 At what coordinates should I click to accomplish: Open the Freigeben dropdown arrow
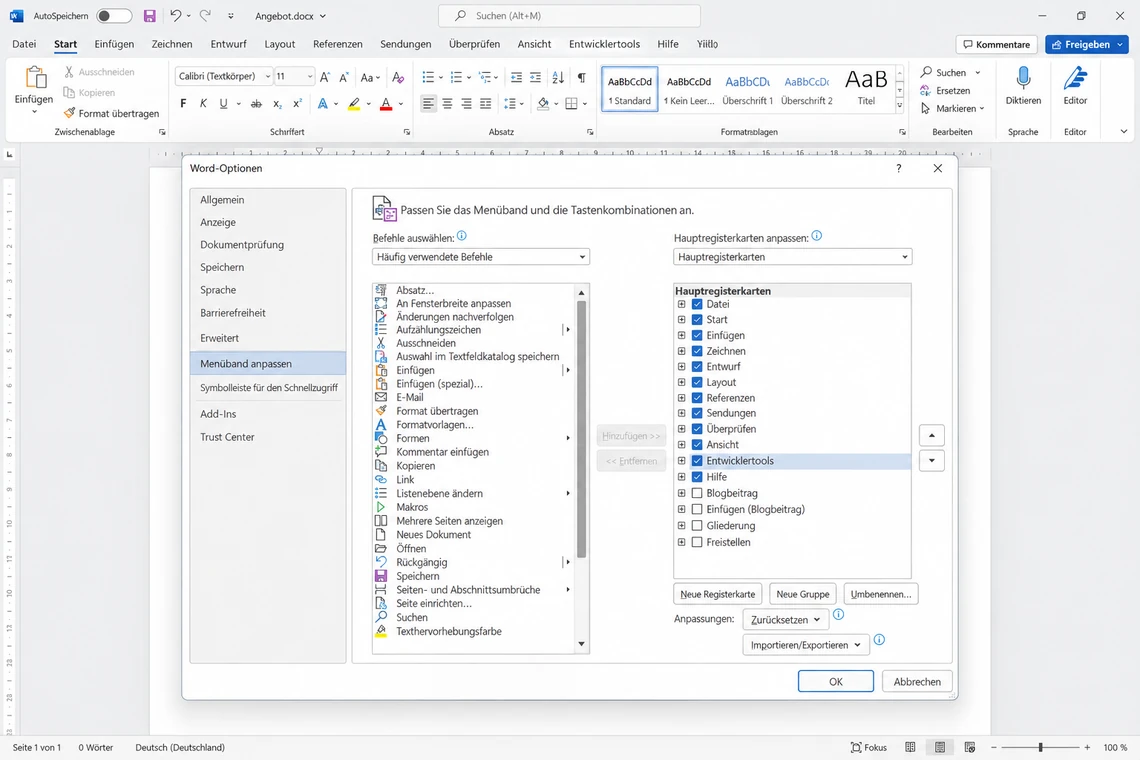[1120, 44]
